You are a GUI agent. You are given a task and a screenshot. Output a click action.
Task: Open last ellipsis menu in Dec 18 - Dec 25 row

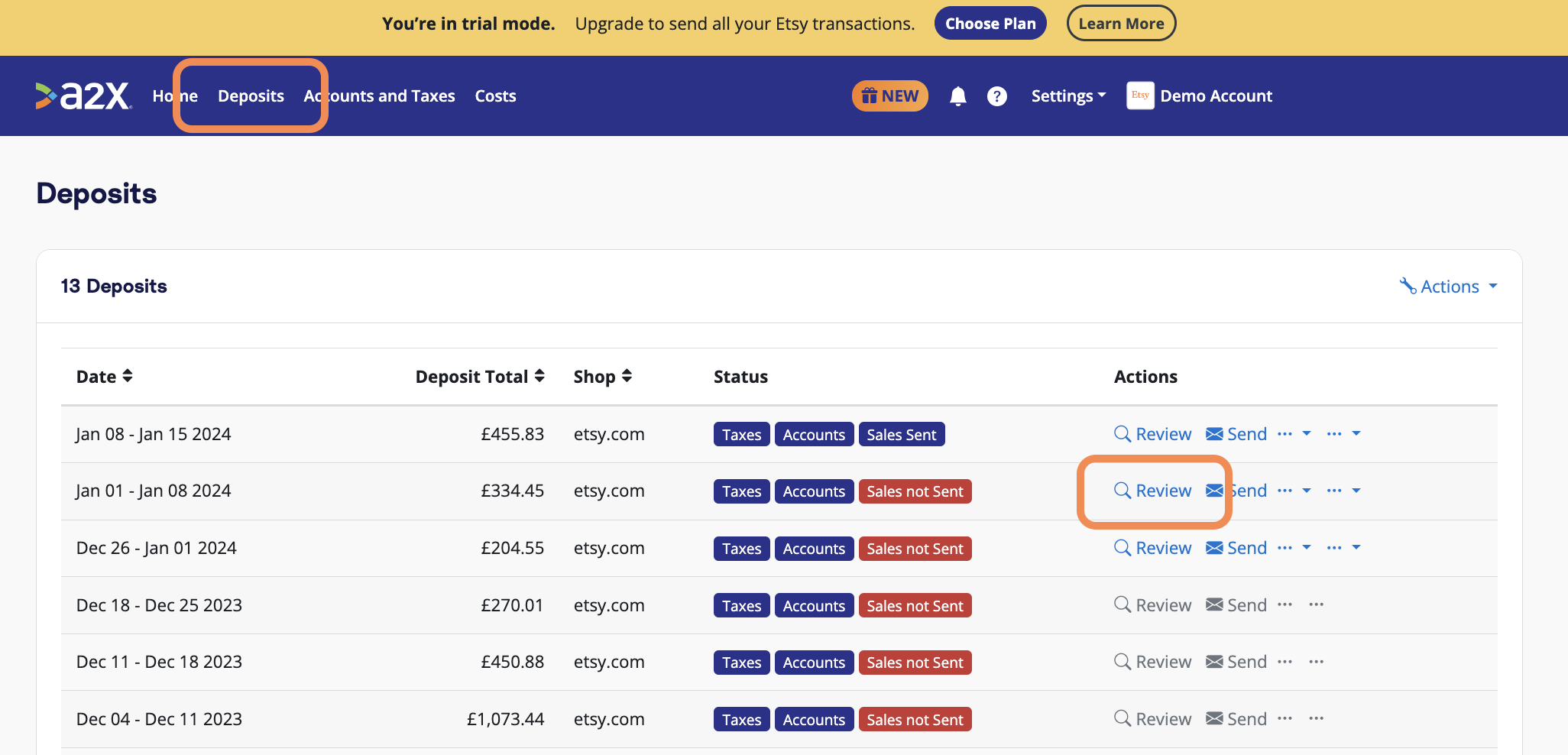(x=1316, y=605)
